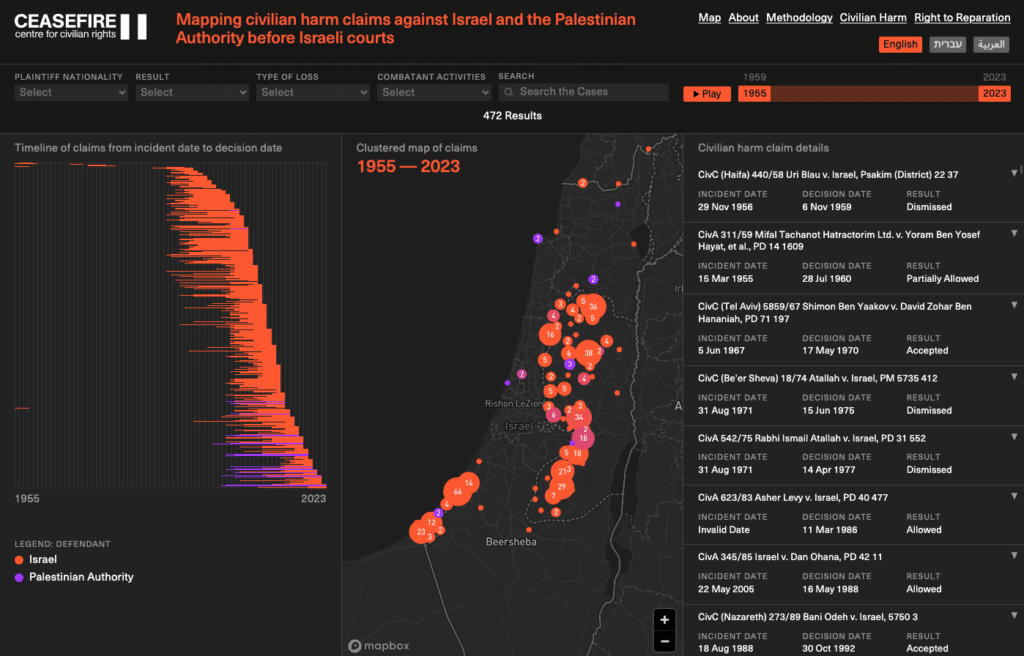
Task: Switch site language to Hebrew
Action: pyautogui.click(x=948, y=45)
